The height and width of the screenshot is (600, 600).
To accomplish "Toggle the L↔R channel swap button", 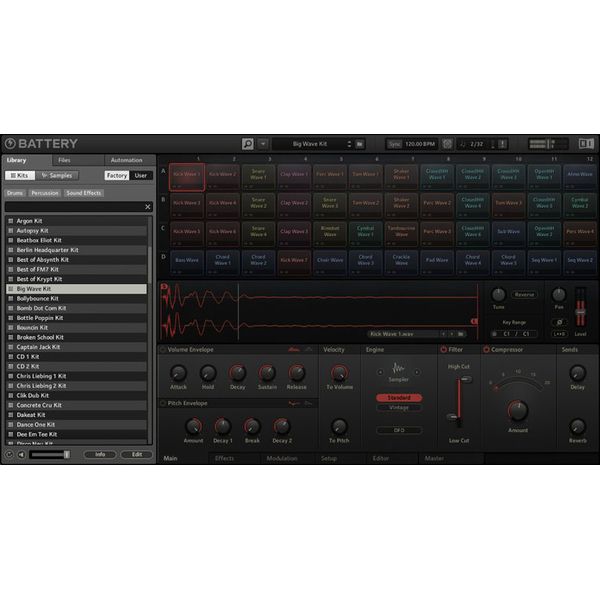I will (559, 334).
